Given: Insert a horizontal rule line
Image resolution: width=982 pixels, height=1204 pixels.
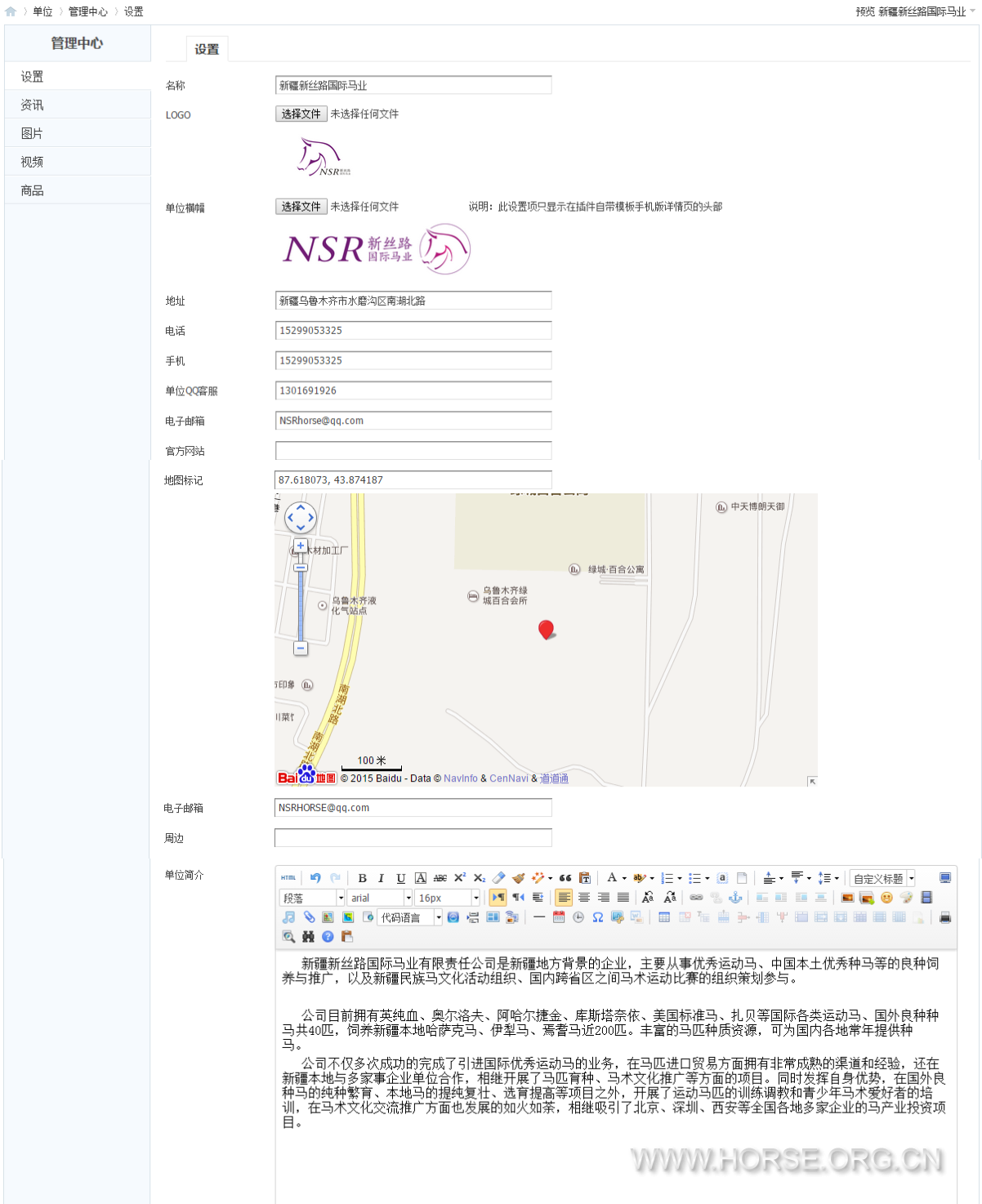Looking at the screenshot, I should coord(539,917).
